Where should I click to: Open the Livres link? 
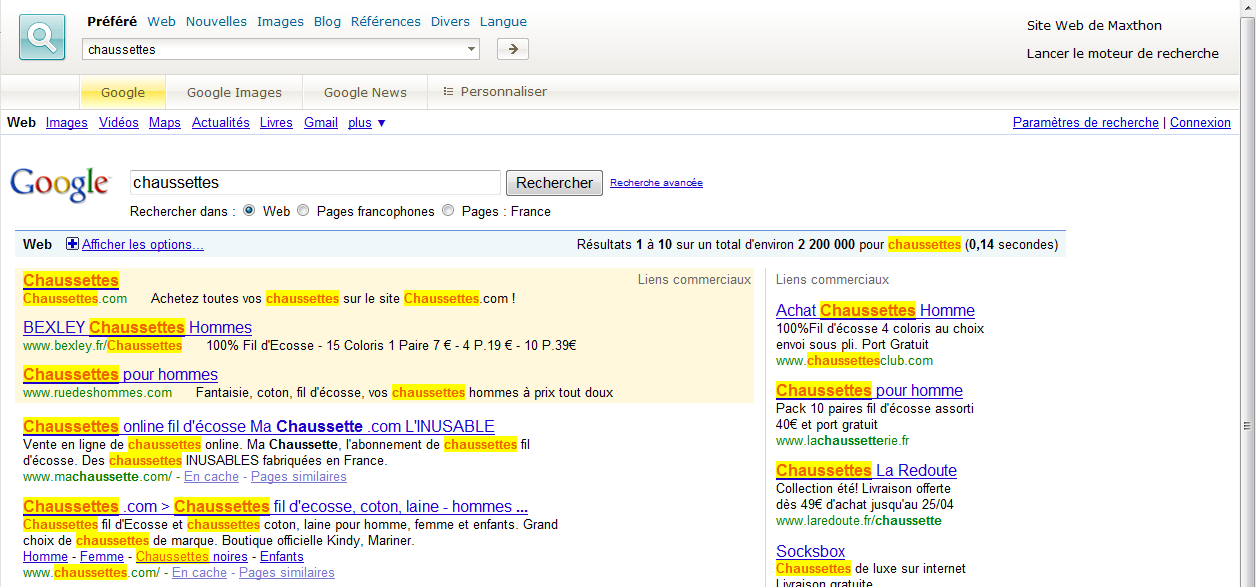tap(276, 123)
